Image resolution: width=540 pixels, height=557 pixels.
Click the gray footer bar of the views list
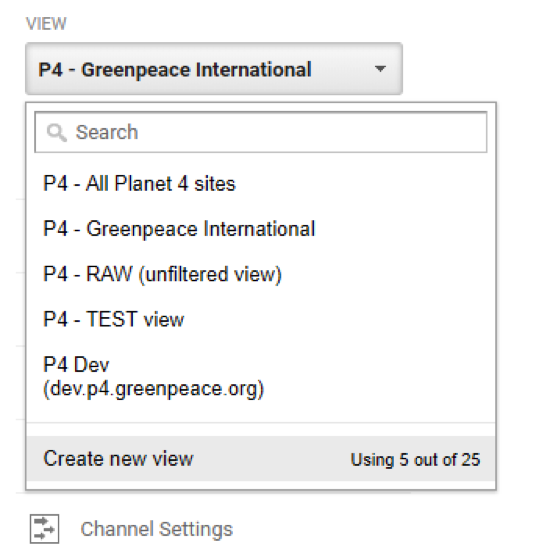(261, 459)
